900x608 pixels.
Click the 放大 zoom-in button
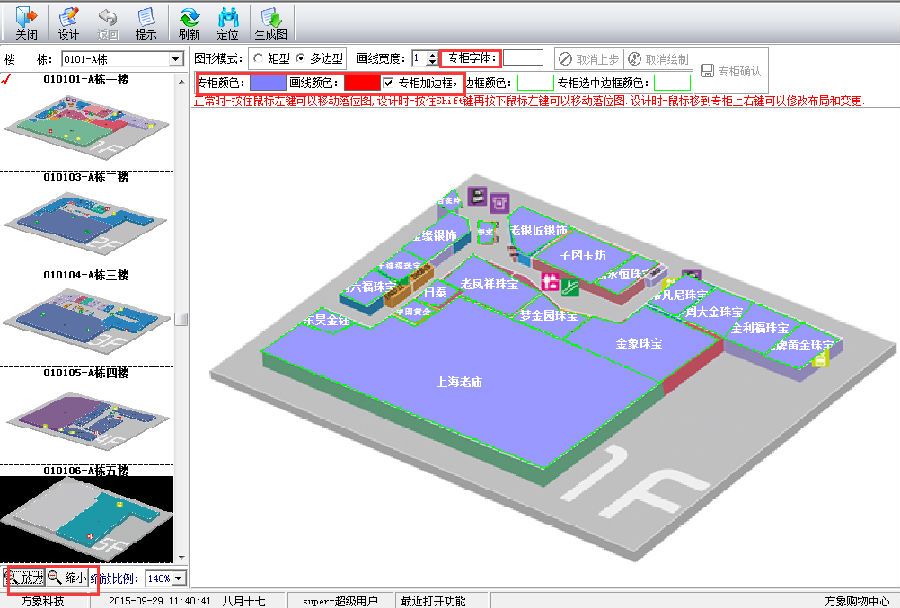[25, 578]
